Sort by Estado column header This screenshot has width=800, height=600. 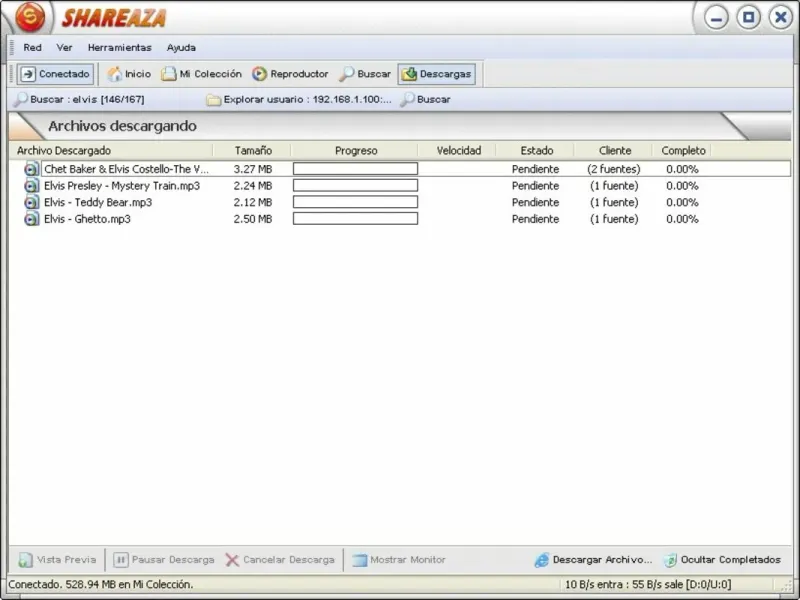pyautogui.click(x=536, y=151)
